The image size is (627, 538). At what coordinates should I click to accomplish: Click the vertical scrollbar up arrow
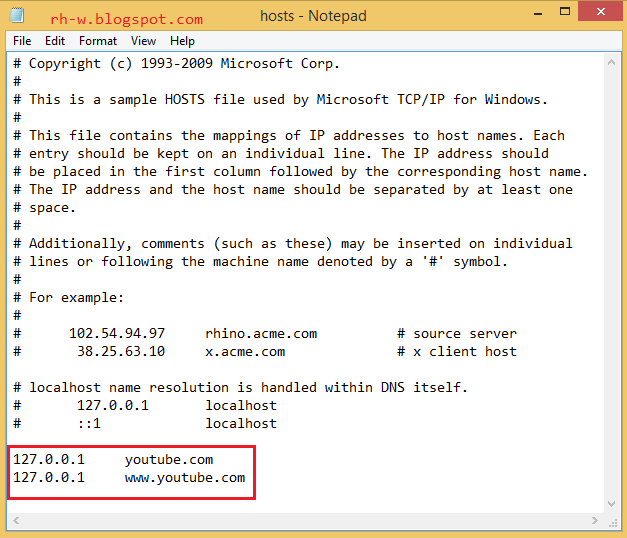tap(611, 62)
